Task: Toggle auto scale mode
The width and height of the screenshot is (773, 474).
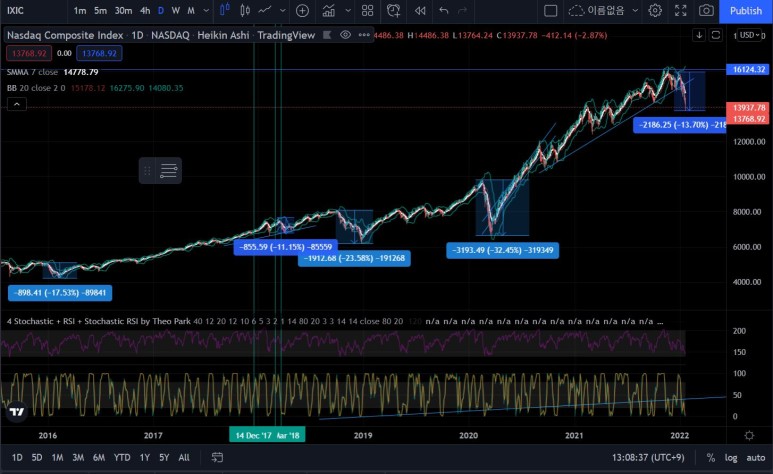Action: (755, 458)
